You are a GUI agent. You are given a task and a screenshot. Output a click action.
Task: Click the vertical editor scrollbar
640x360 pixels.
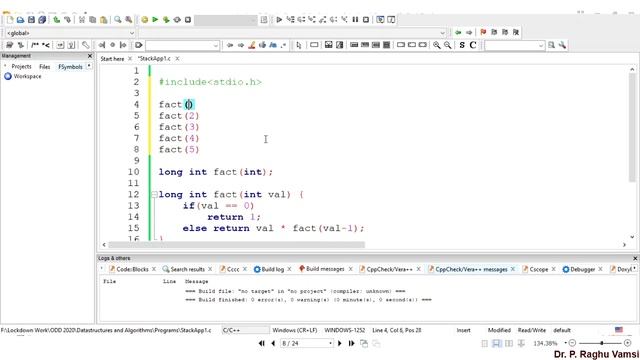point(632,127)
